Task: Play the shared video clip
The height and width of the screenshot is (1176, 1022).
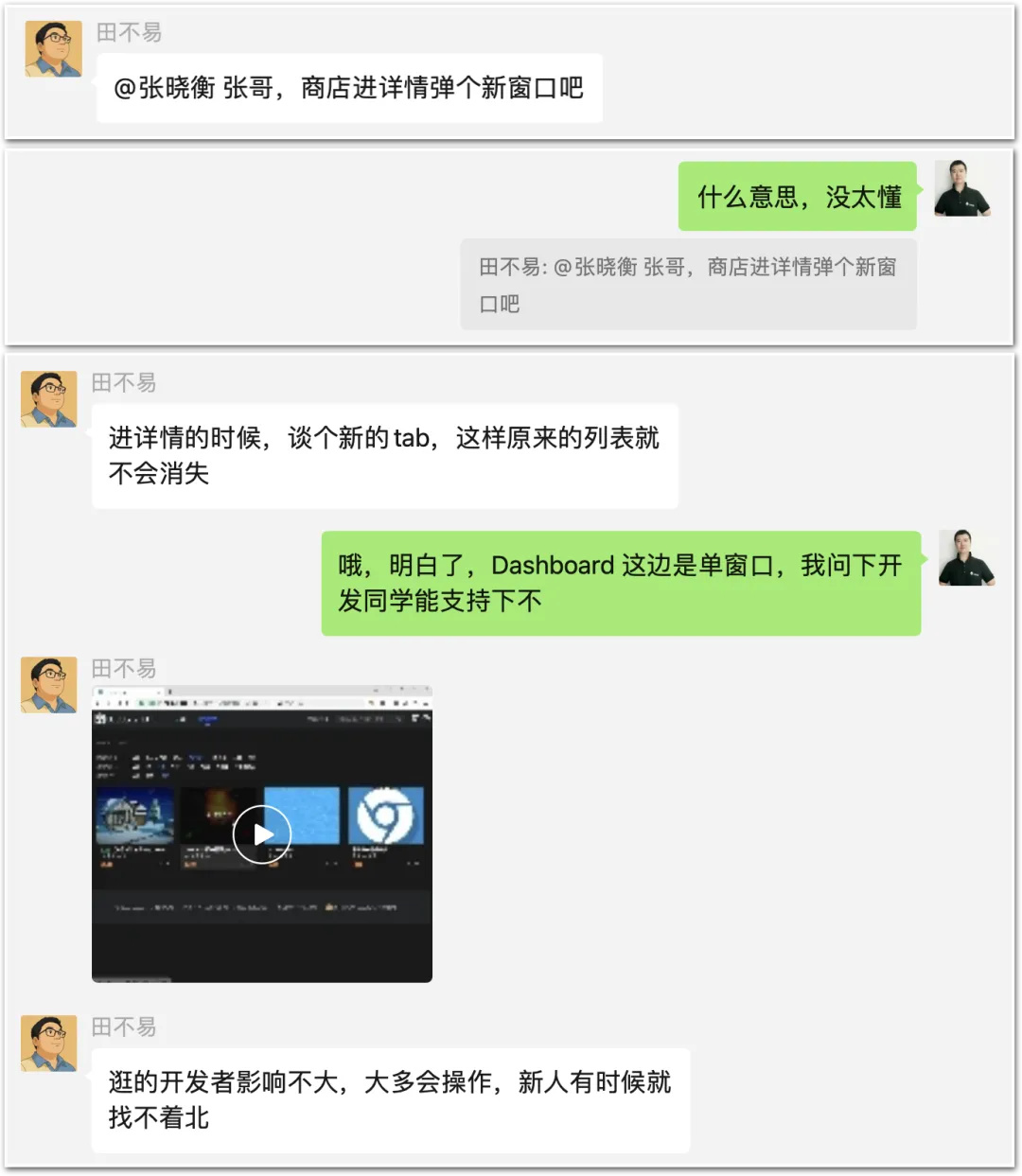Action: [x=262, y=834]
